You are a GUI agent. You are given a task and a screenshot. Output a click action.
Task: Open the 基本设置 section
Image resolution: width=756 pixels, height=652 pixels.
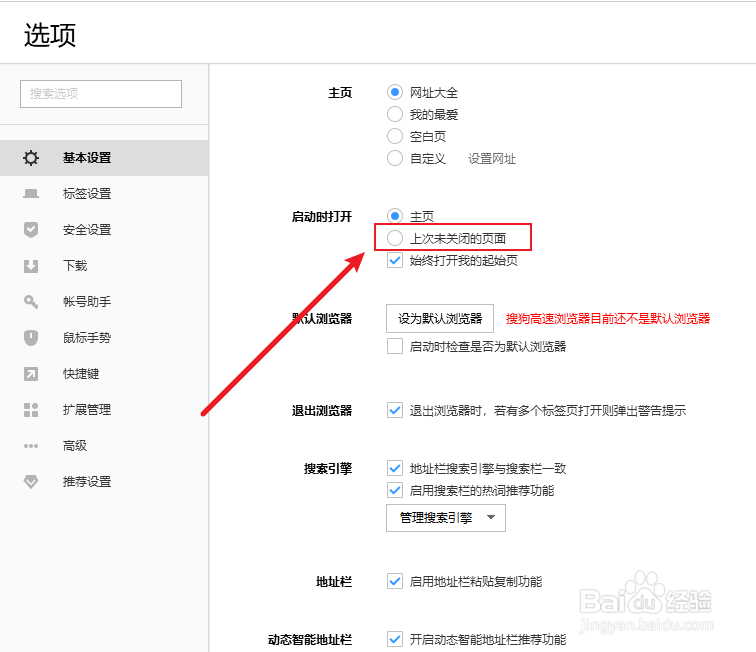(104, 158)
